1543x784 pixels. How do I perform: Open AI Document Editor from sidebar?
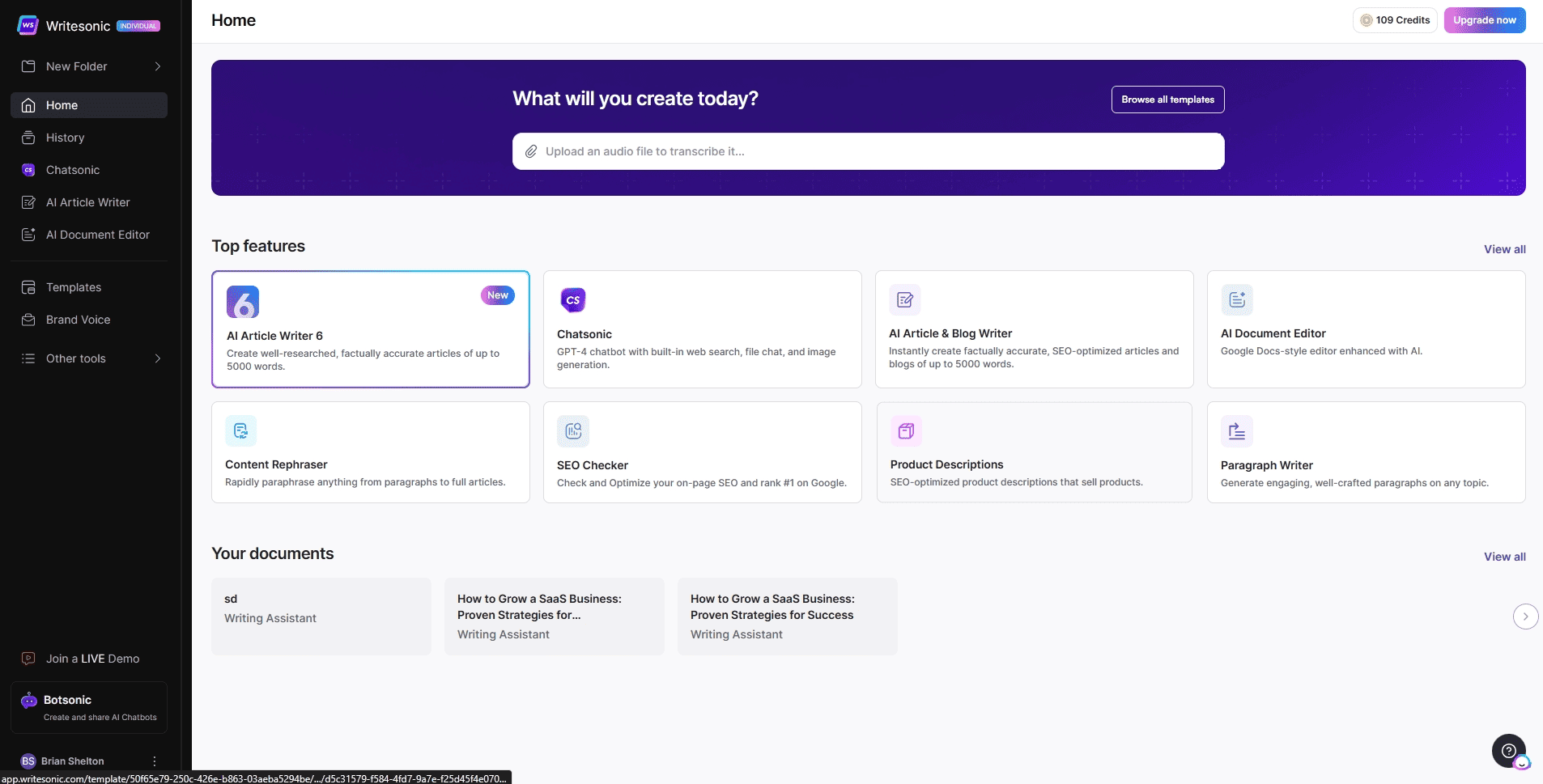pos(89,235)
